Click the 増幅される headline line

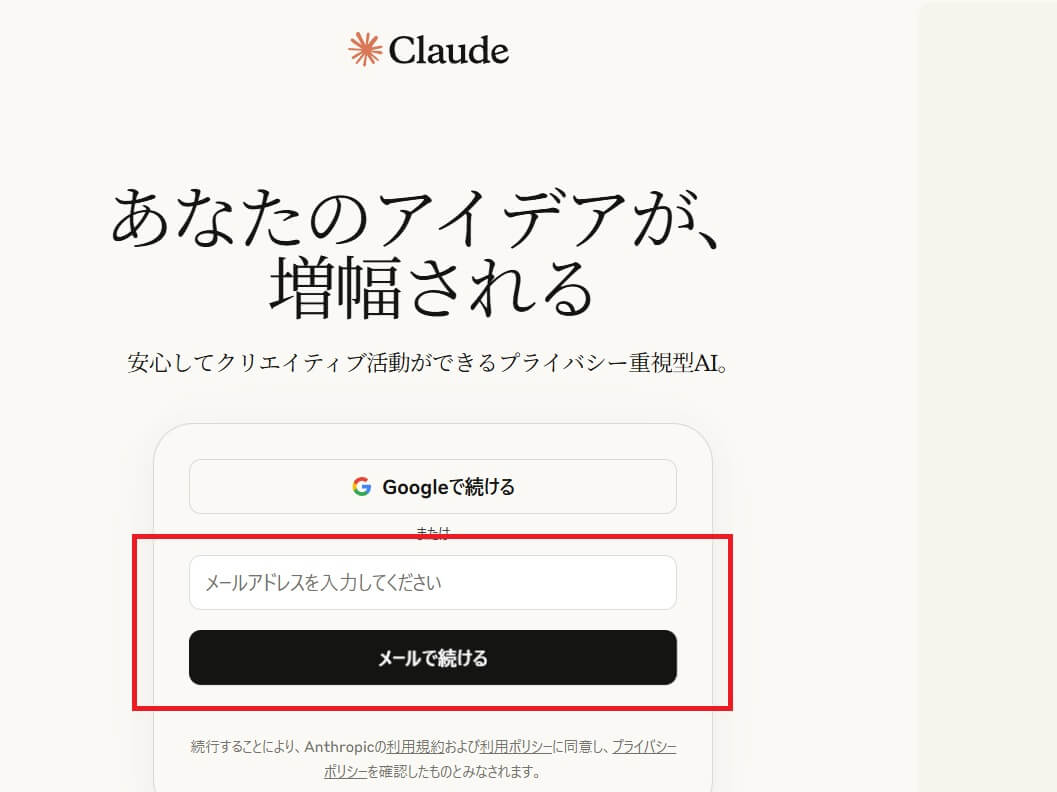coord(431,288)
